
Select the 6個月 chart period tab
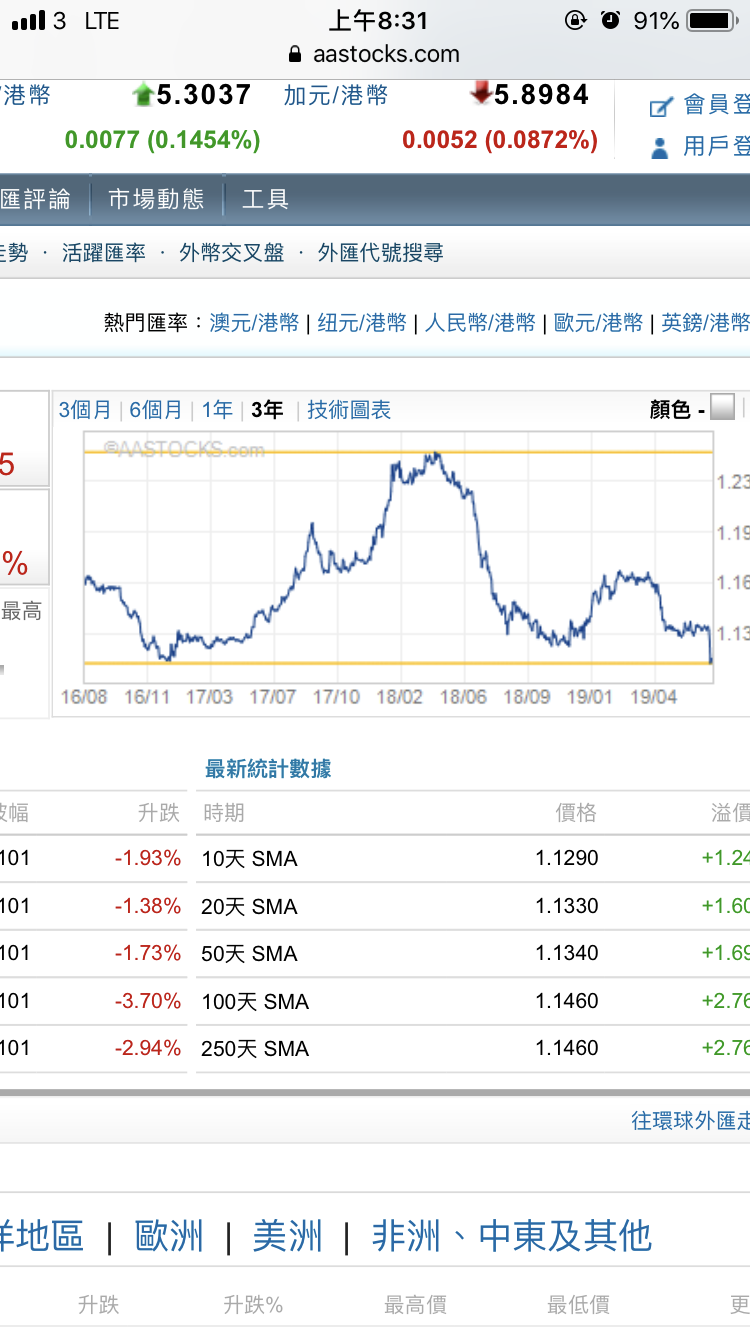(x=158, y=409)
